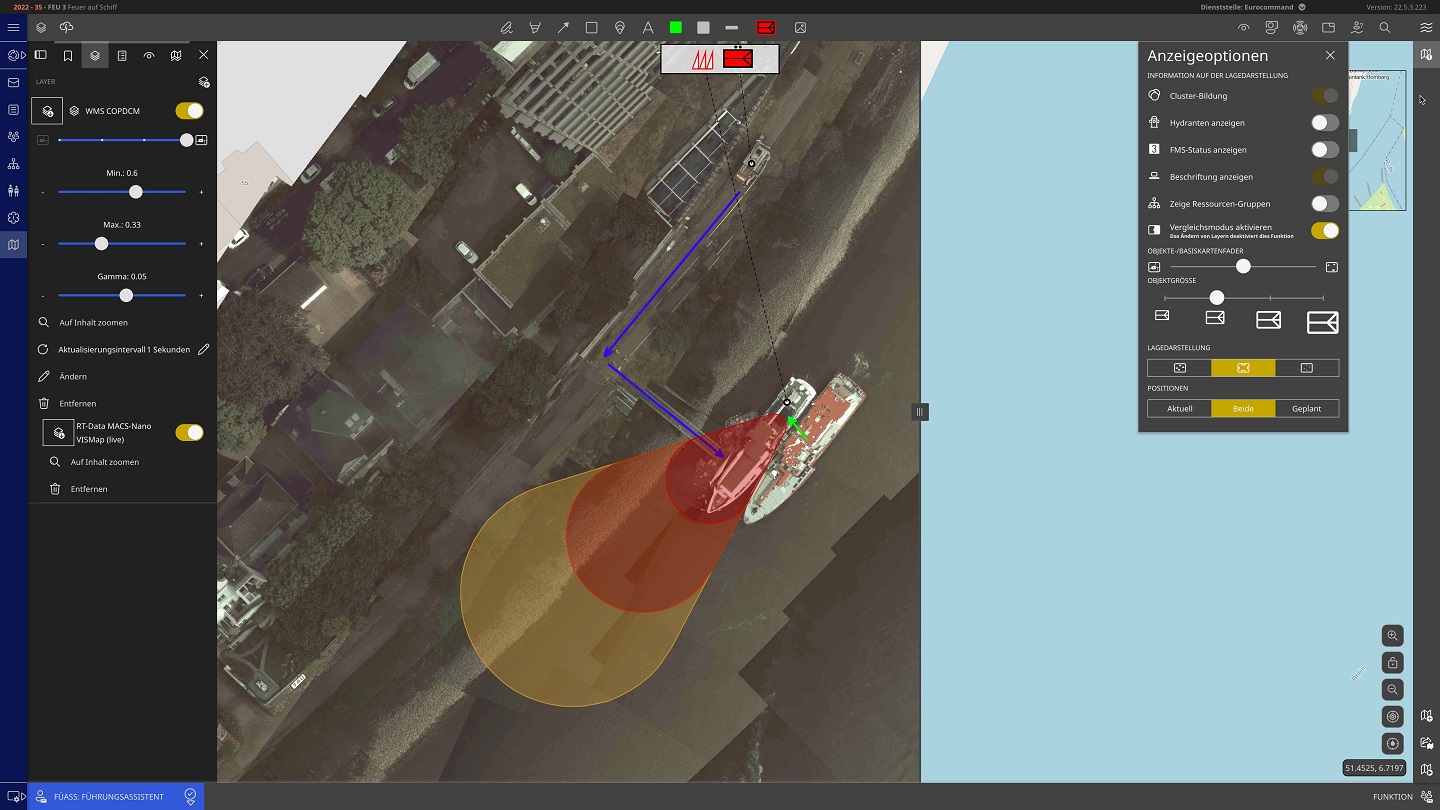1440x810 pixels.
Task: Select the text annotation tool
Action: [648, 27]
